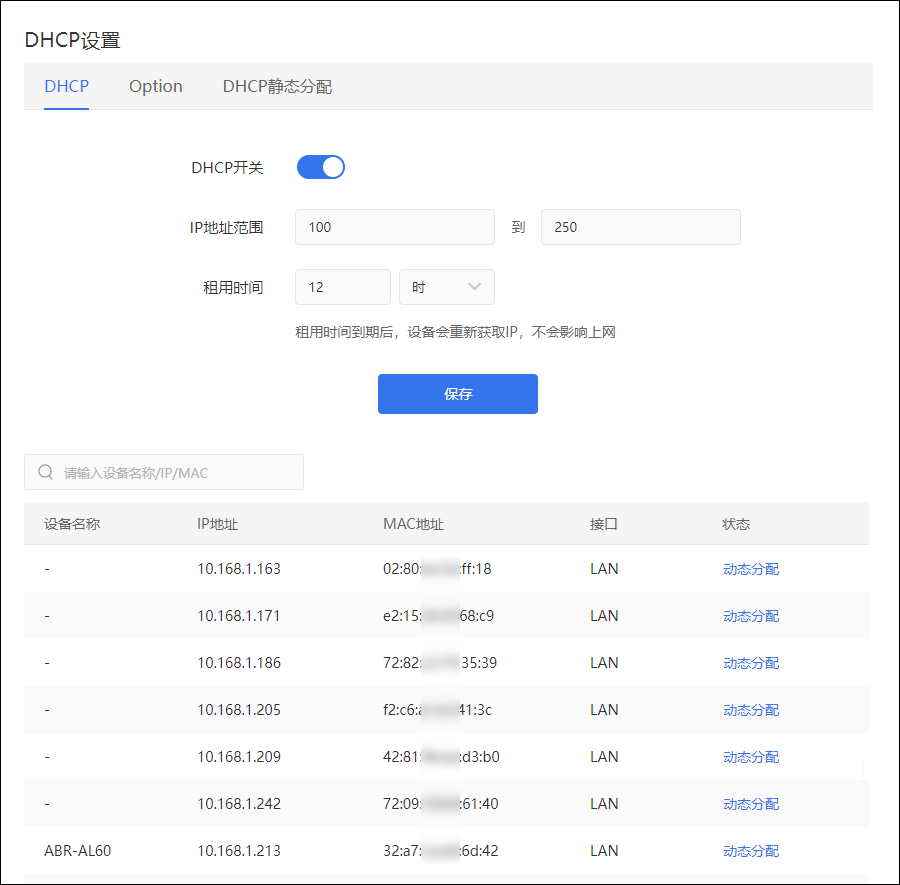Viewport: 900px width, 885px height.
Task: Click 动态分配 link for 10.168.1.163
Action: 750,569
